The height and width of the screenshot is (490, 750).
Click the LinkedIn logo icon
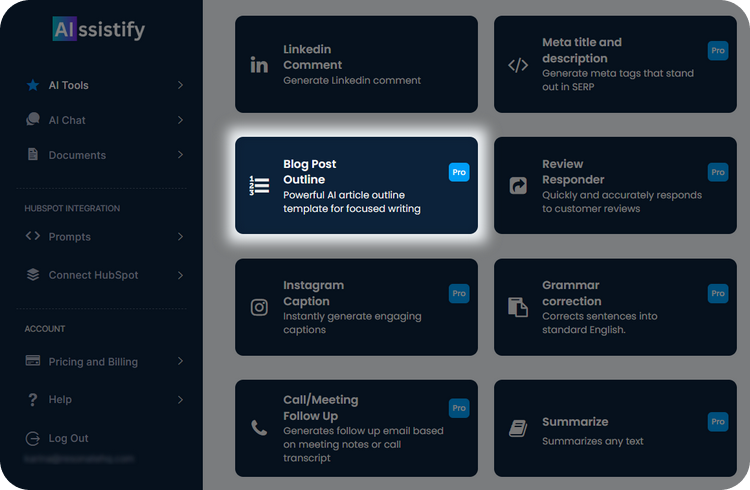(x=259, y=65)
